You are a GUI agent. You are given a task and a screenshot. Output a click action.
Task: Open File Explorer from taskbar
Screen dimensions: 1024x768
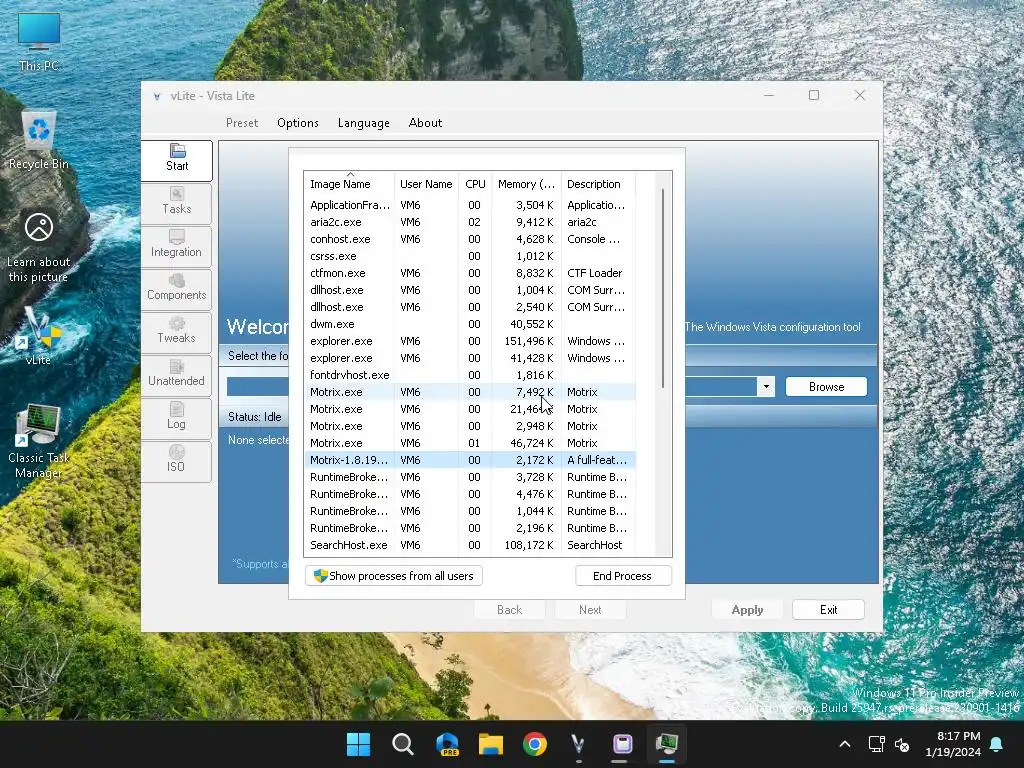(x=490, y=744)
